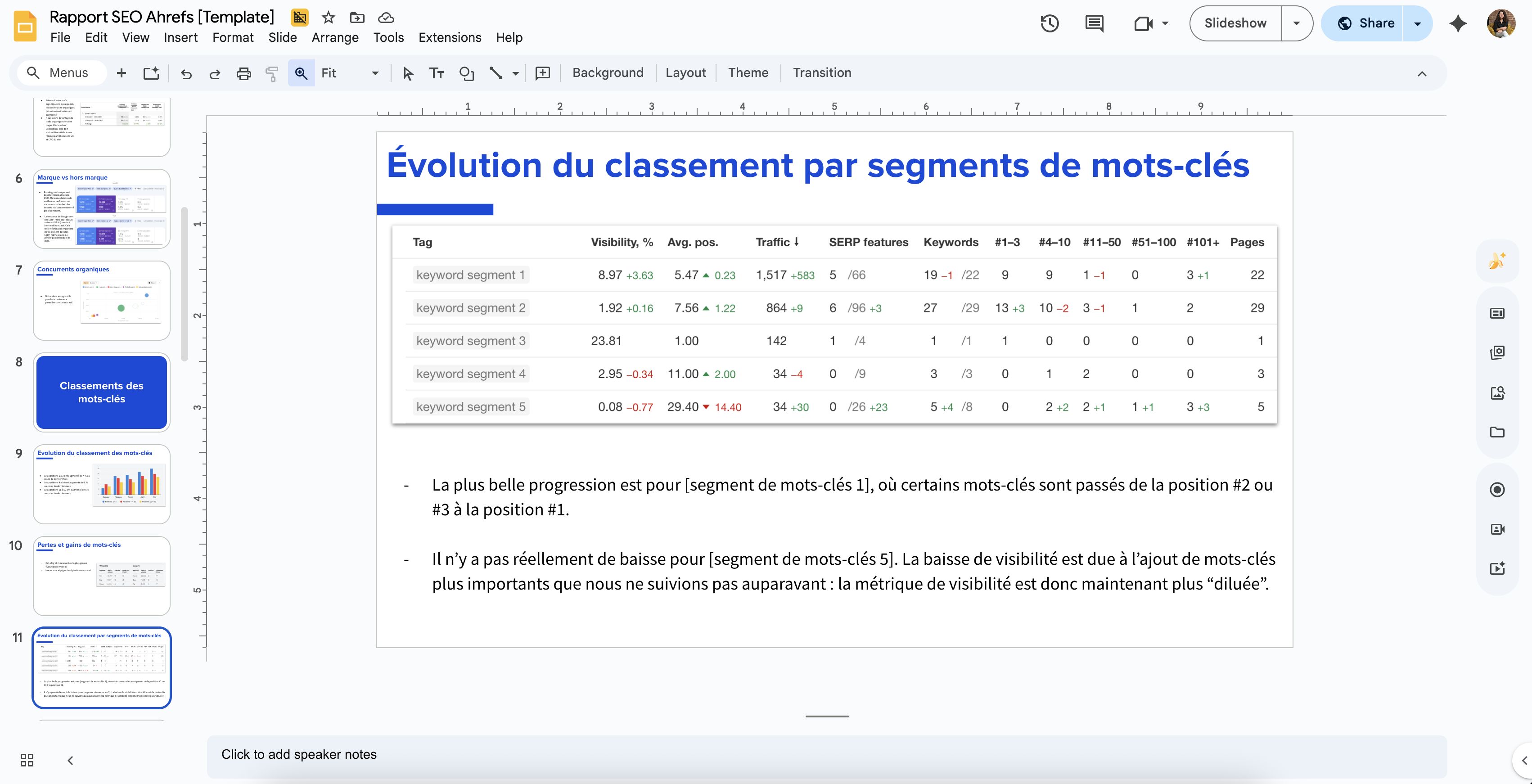Toggle the Zoom tool in the toolbar
Image resolution: width=1532 pixels, height=784 pixels.
click(301, 72)
